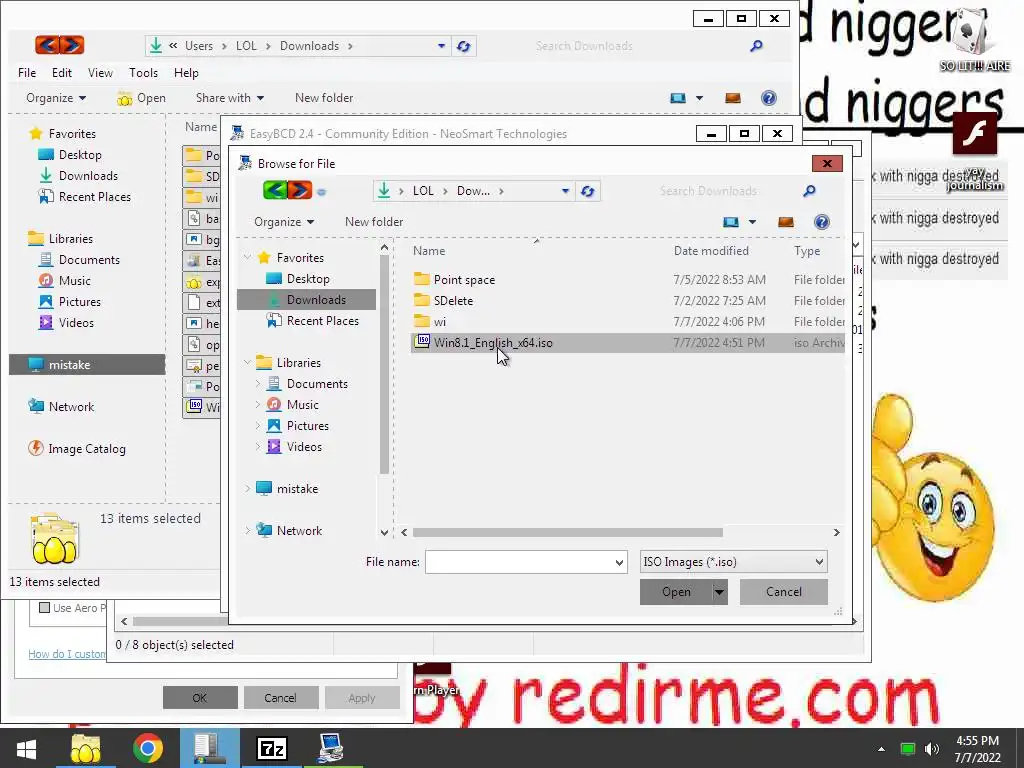Image resolution: width=1024 pixels, height=768 pixels.
Task: Open Edit menu in Explorer window
Action: tap(62, 72)
